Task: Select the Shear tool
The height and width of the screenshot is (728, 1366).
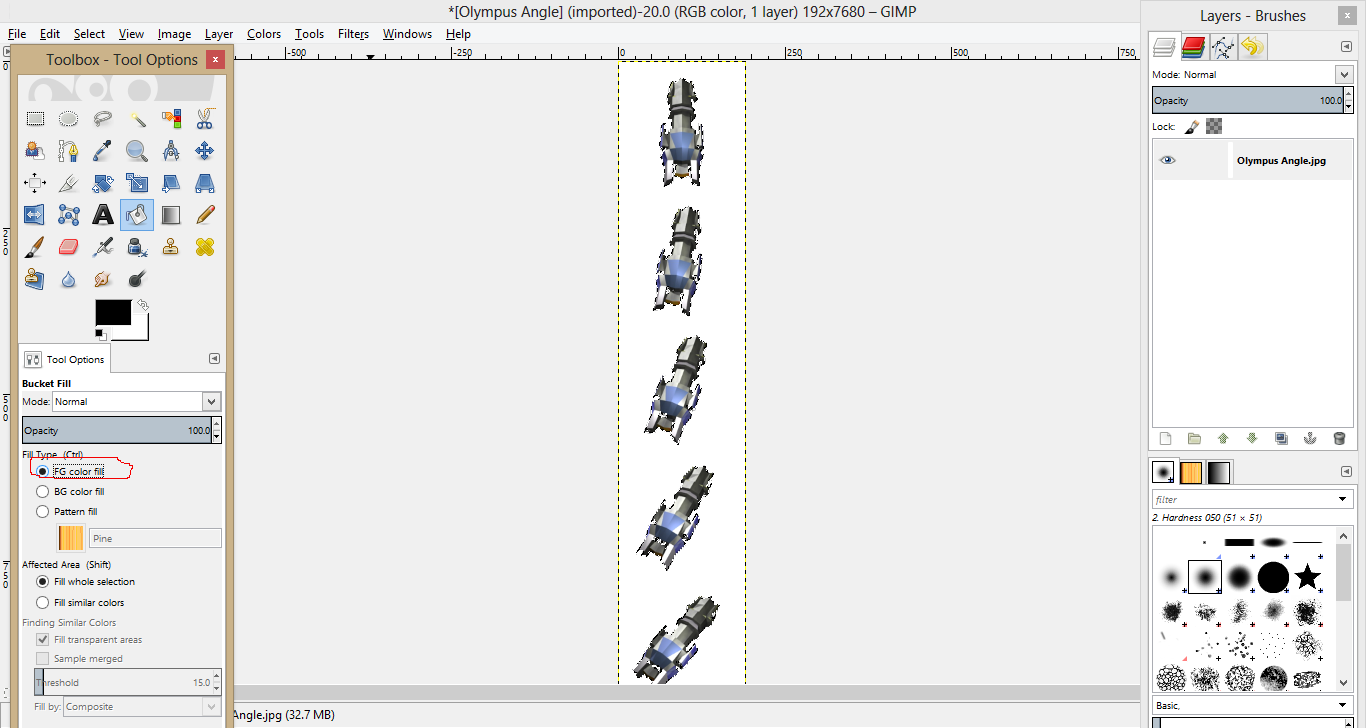Action: click(171, 183)
